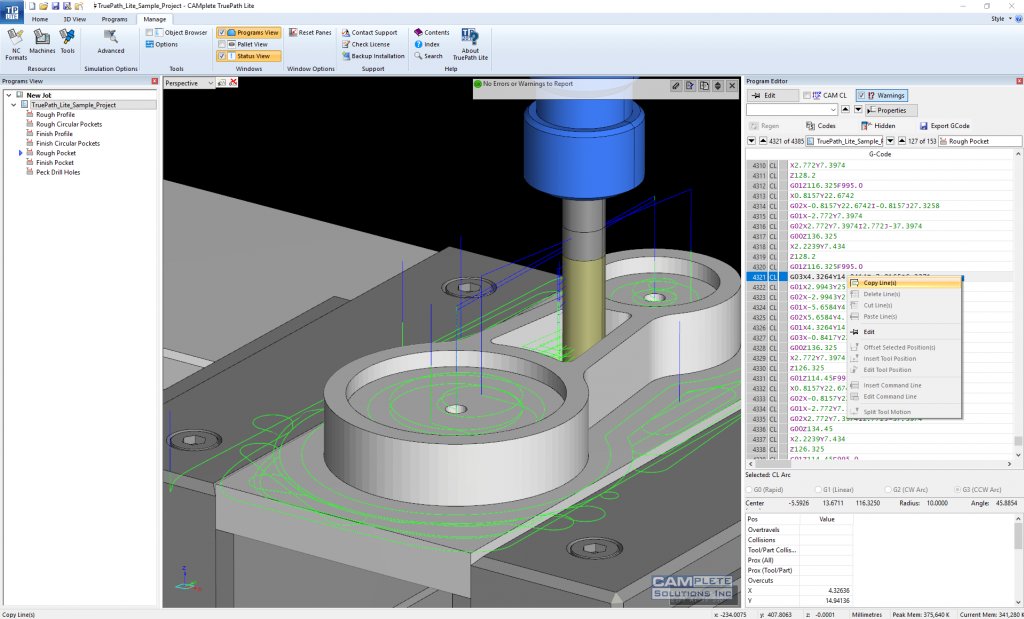Image resolution: width=1024 pixels, height=619 pixels.
Task: Click the red X icon beside Perspective dropdown
Action: click(233, 82)
